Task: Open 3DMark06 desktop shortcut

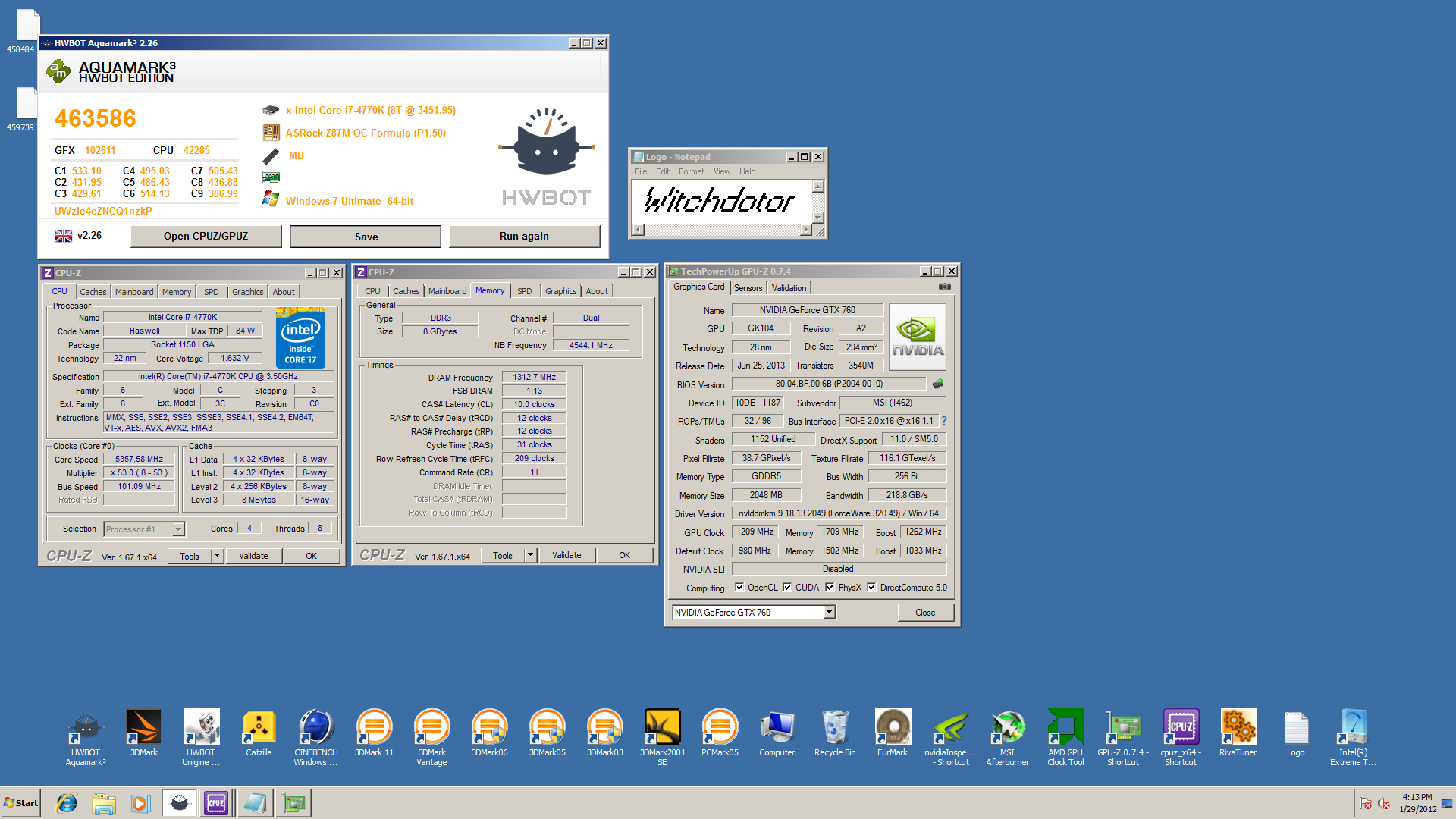Action: [x=489, y=733]
